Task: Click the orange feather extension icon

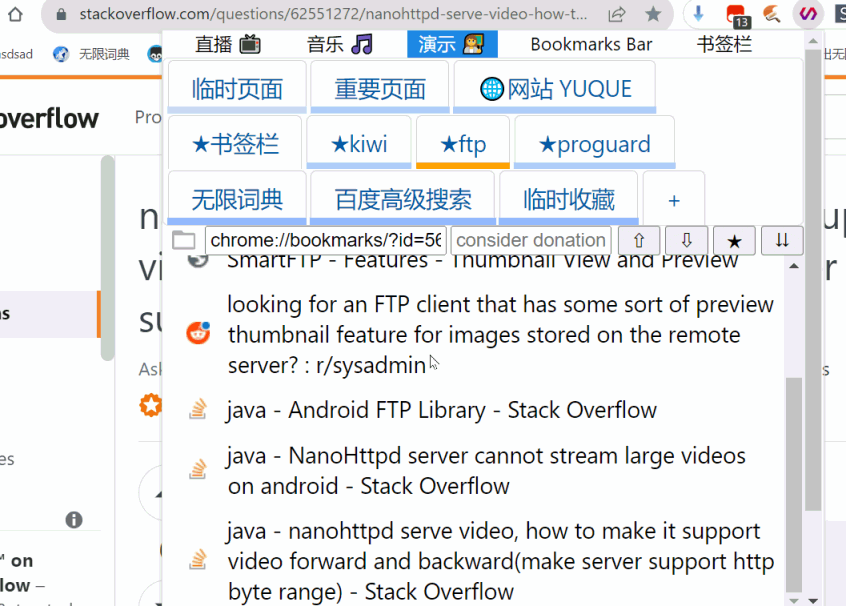Action: (x=772, y=13)
